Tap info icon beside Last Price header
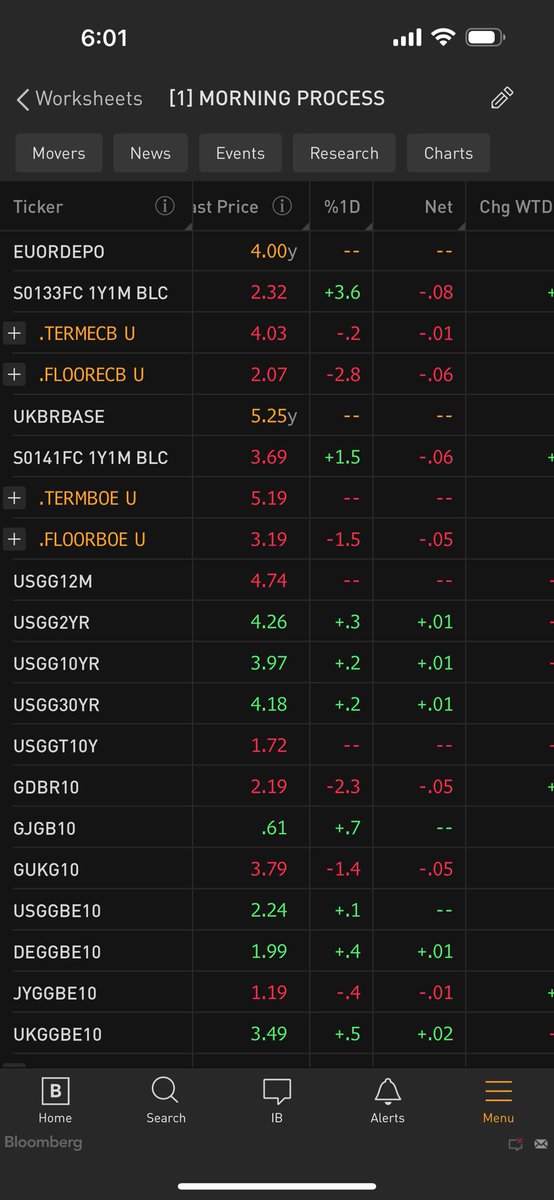Screen dimensions: 554x1200 coord(282,206)
